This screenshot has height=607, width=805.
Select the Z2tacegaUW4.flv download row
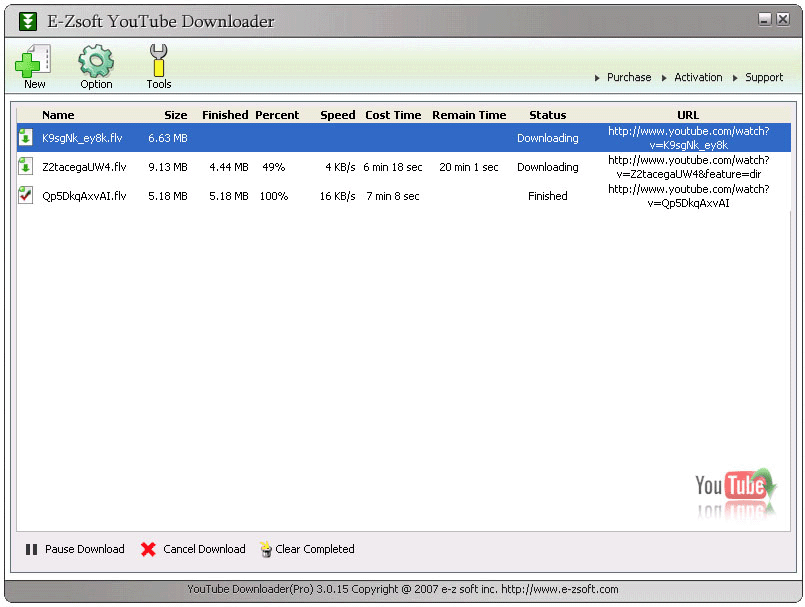tap(84, 167)
